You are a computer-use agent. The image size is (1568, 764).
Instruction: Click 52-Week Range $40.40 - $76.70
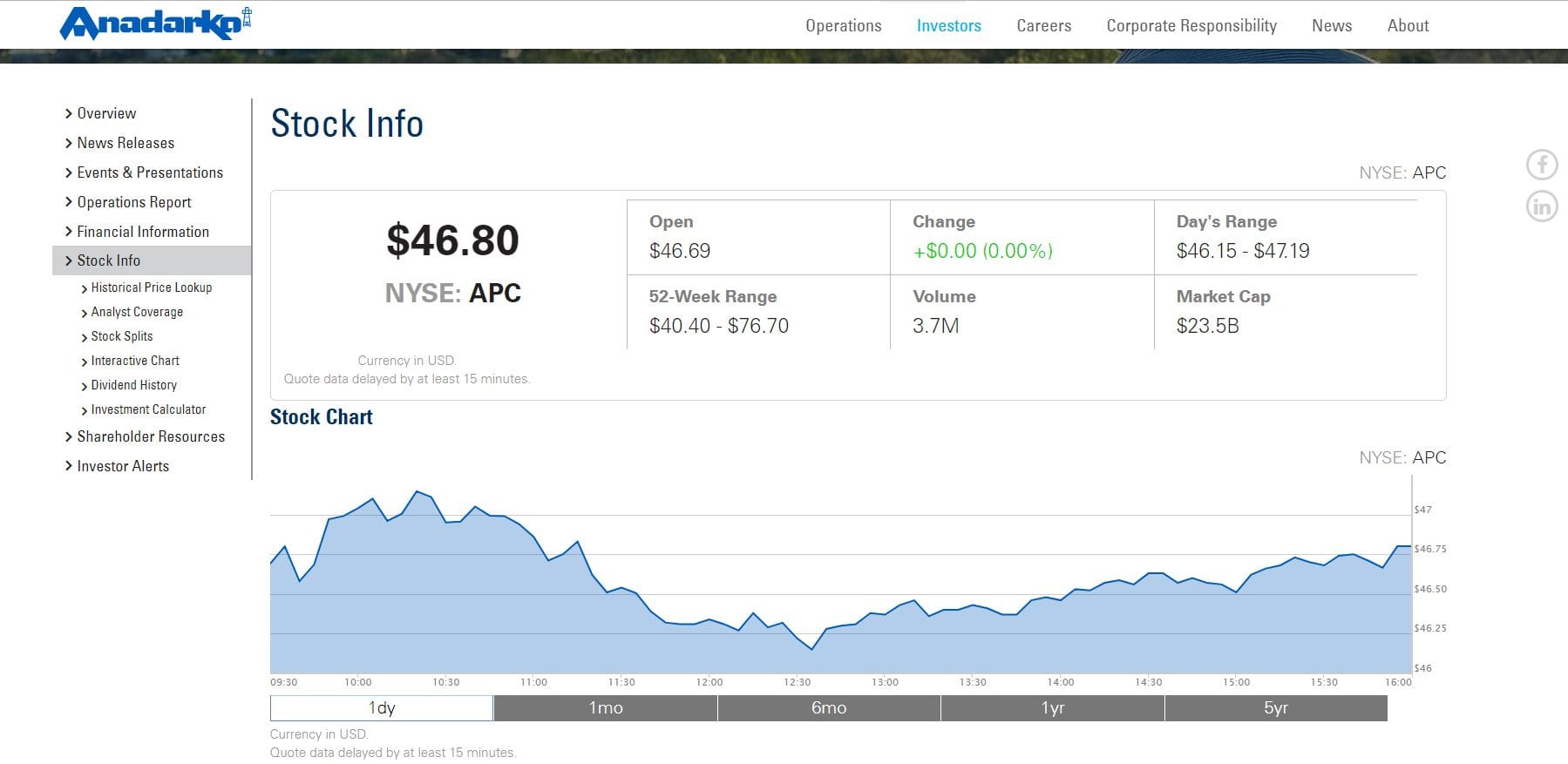point(719,326)
